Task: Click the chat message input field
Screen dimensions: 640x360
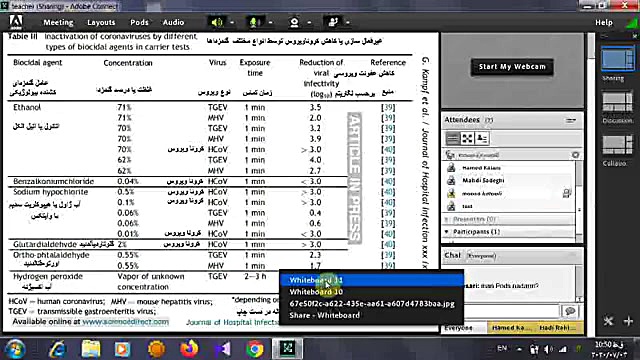Action: tap(512, 311)
